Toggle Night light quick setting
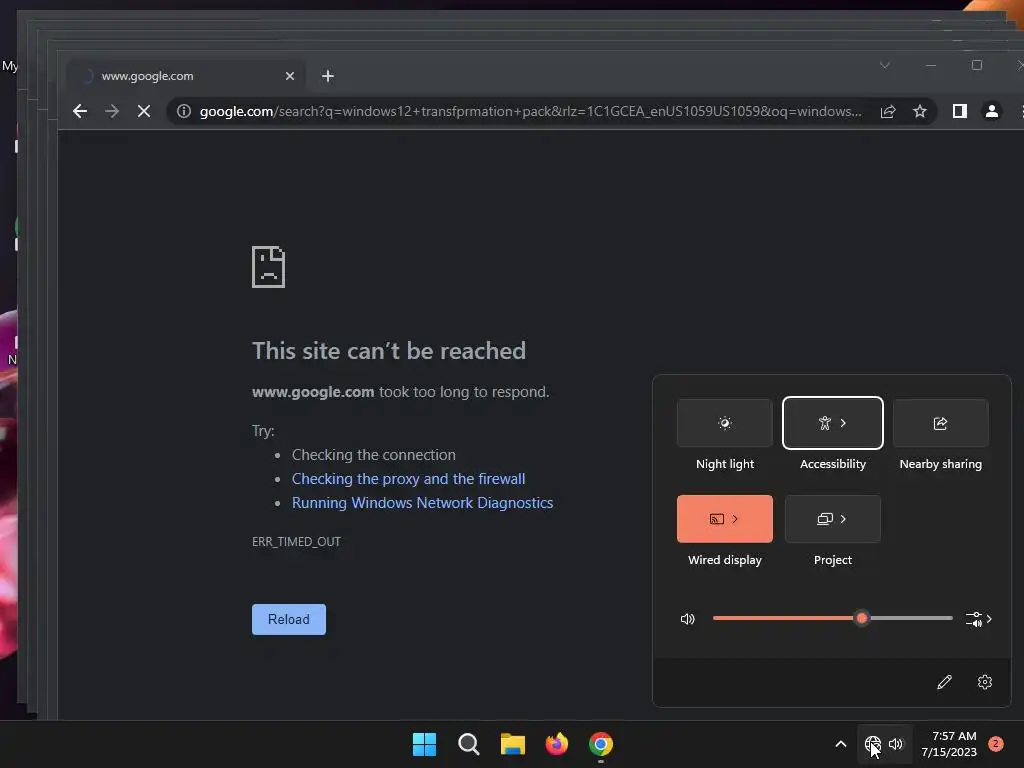1024x768 pixels. [724, 423]
